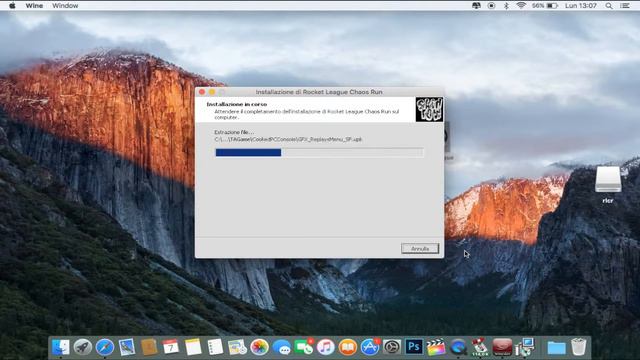Click the red Wine app icon in the dock

click(x=502, y=347)
